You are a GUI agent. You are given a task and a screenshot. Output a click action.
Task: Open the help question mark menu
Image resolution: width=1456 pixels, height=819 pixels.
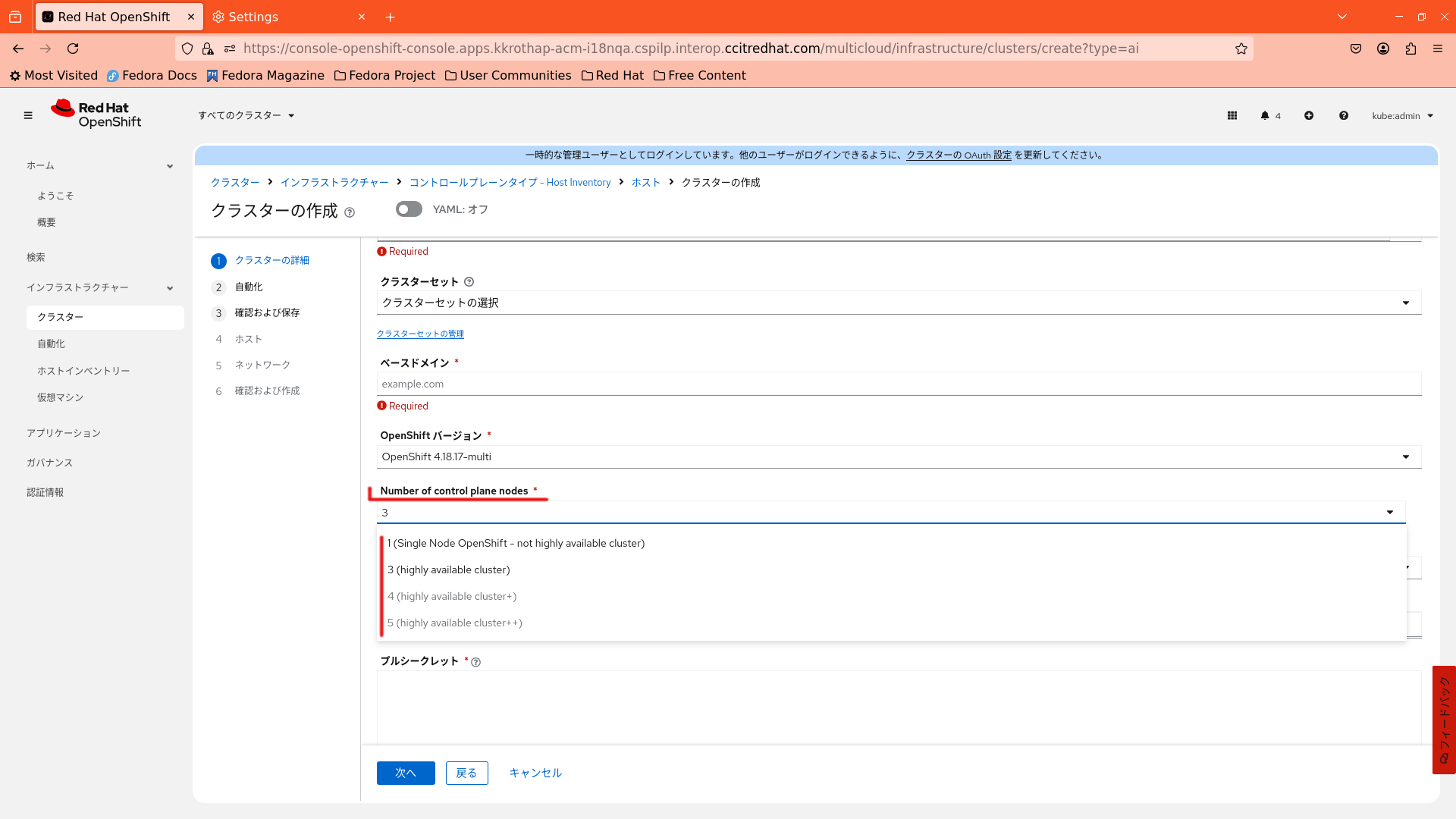coord(1344,115)
